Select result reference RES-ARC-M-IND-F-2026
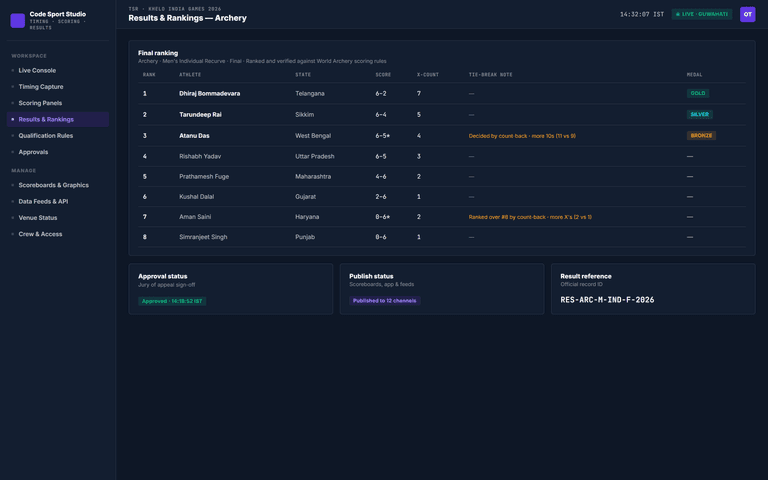Image resolution: width=768 pixels, height=480 pixels. click(607, 300)
